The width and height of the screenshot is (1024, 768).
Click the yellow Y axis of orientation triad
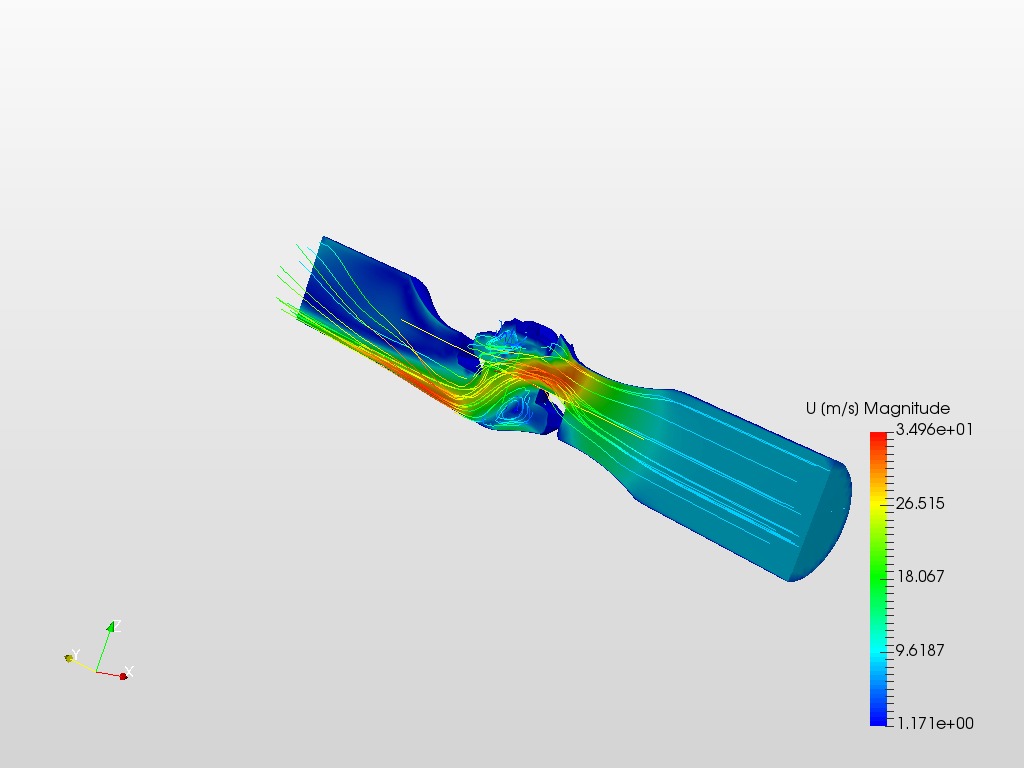81,664
